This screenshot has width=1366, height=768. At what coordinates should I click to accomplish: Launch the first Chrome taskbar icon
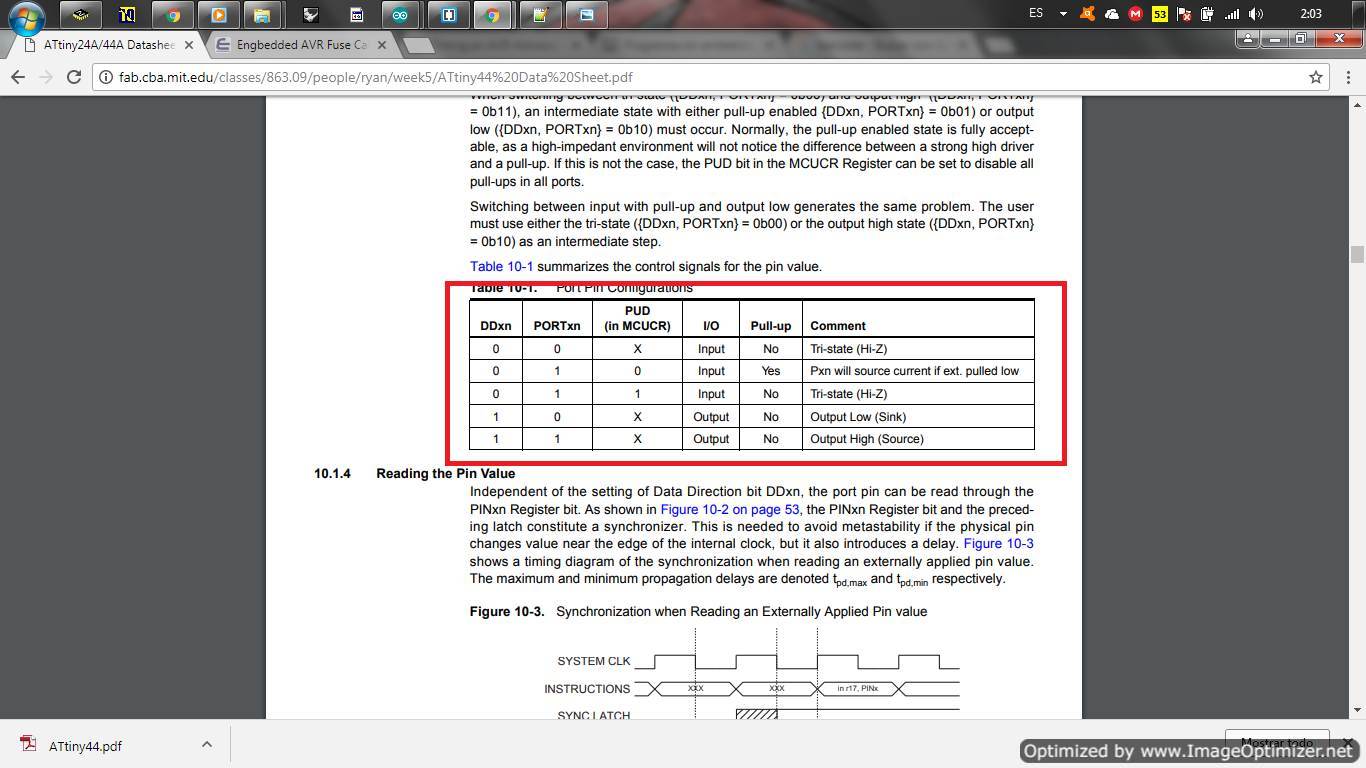pyautogui.click(x=173, y=15)
